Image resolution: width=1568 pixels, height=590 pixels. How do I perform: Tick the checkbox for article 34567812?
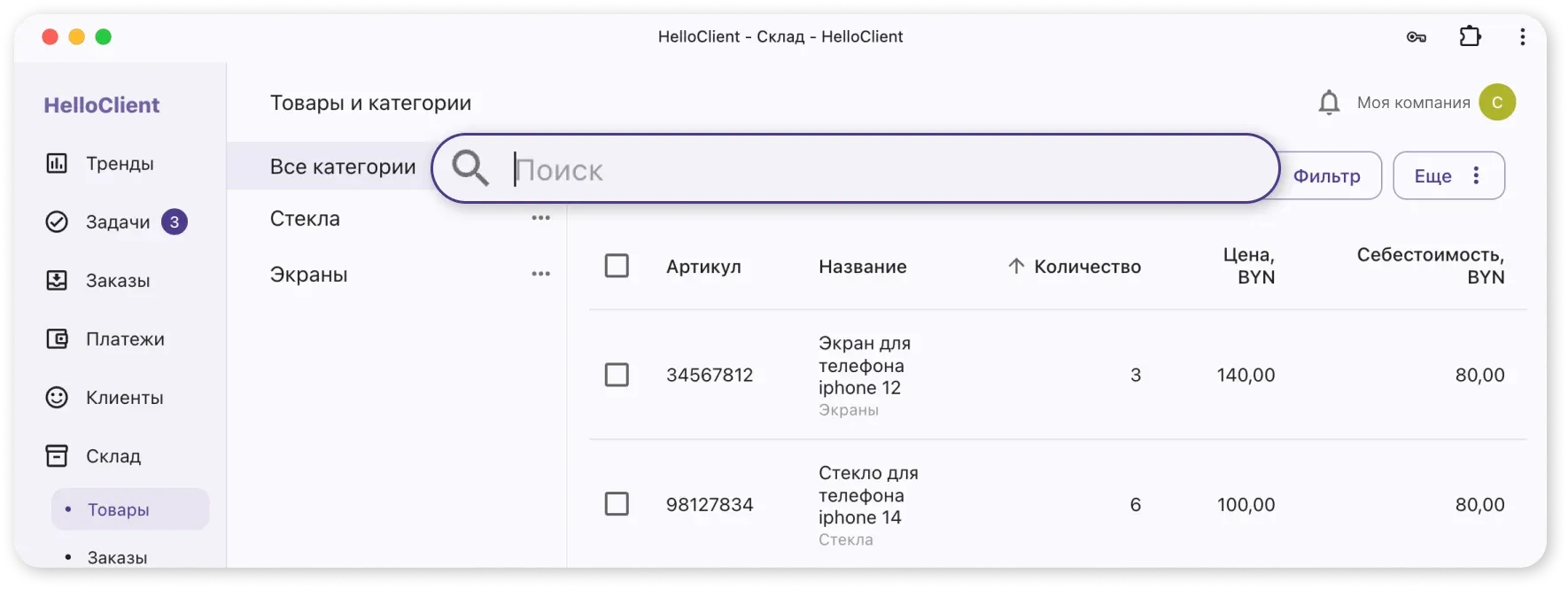617,375
